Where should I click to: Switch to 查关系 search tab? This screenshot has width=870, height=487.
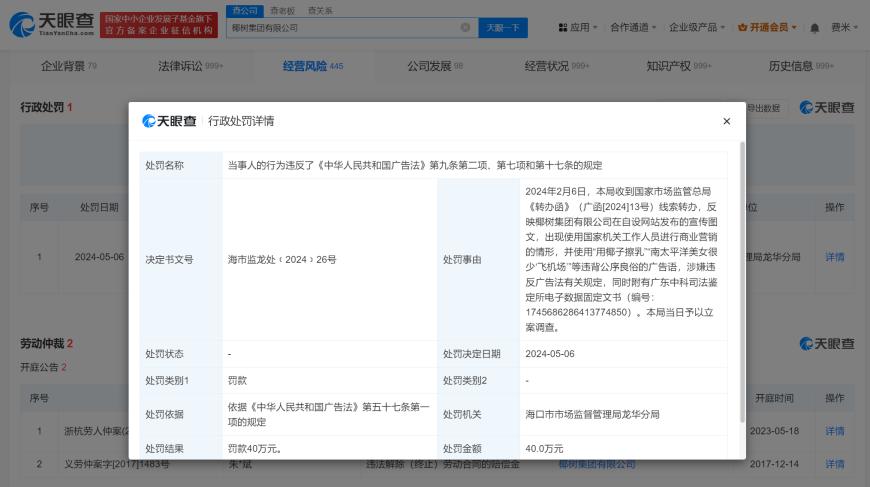point(320,11)
